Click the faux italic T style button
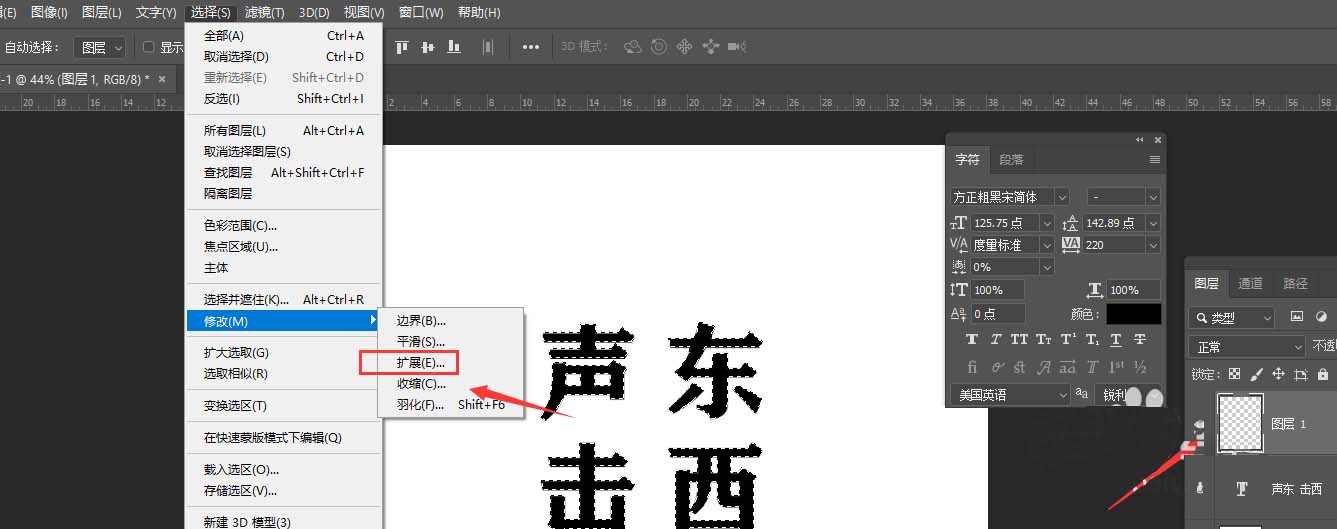Screen dimensions: 1337x529 click(996, 340)
